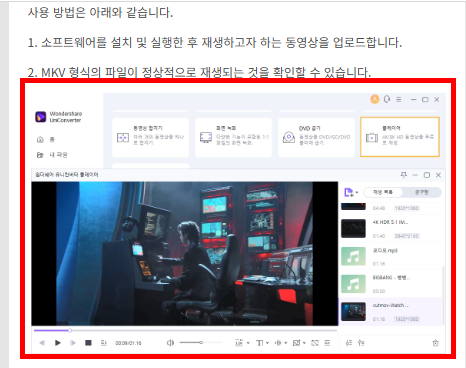Close the player window
The height and width of the screenshot is (368, 466).
(x=438, y=175)
